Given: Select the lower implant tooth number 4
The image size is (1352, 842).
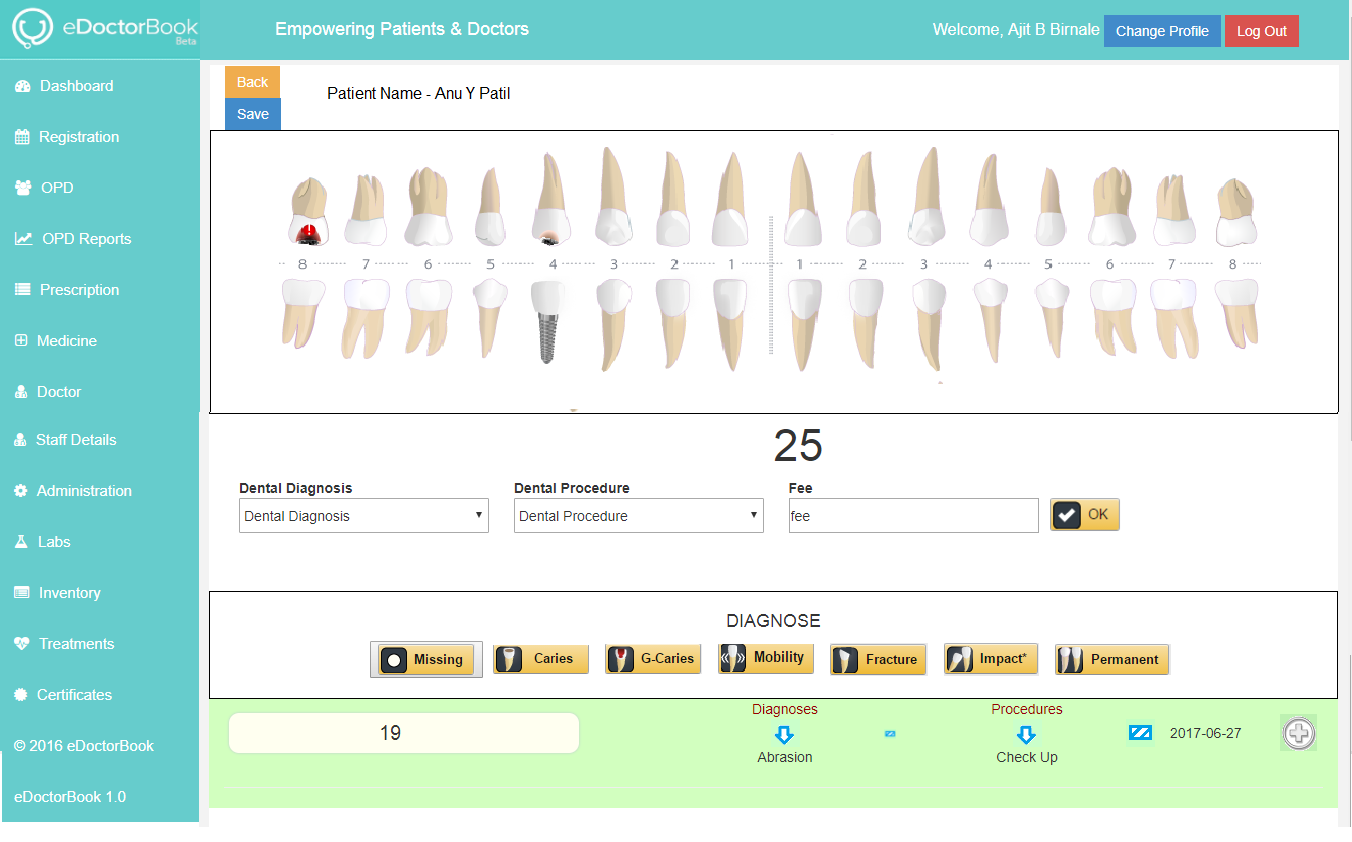Looking at the screenshot, I should pos(546,322).
